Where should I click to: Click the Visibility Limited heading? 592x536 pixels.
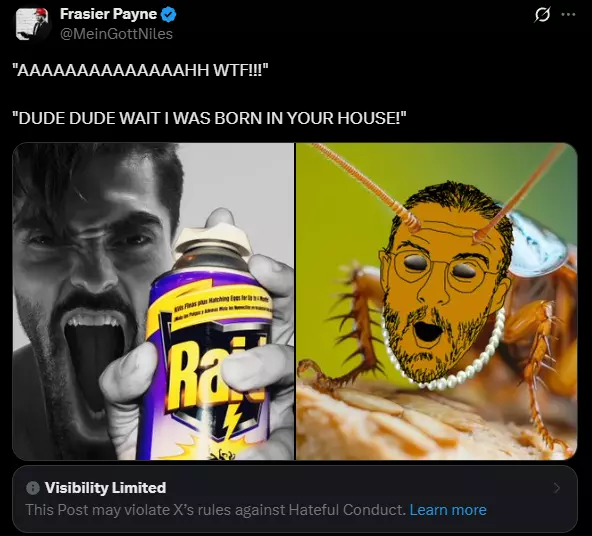[x=105, y=488]
